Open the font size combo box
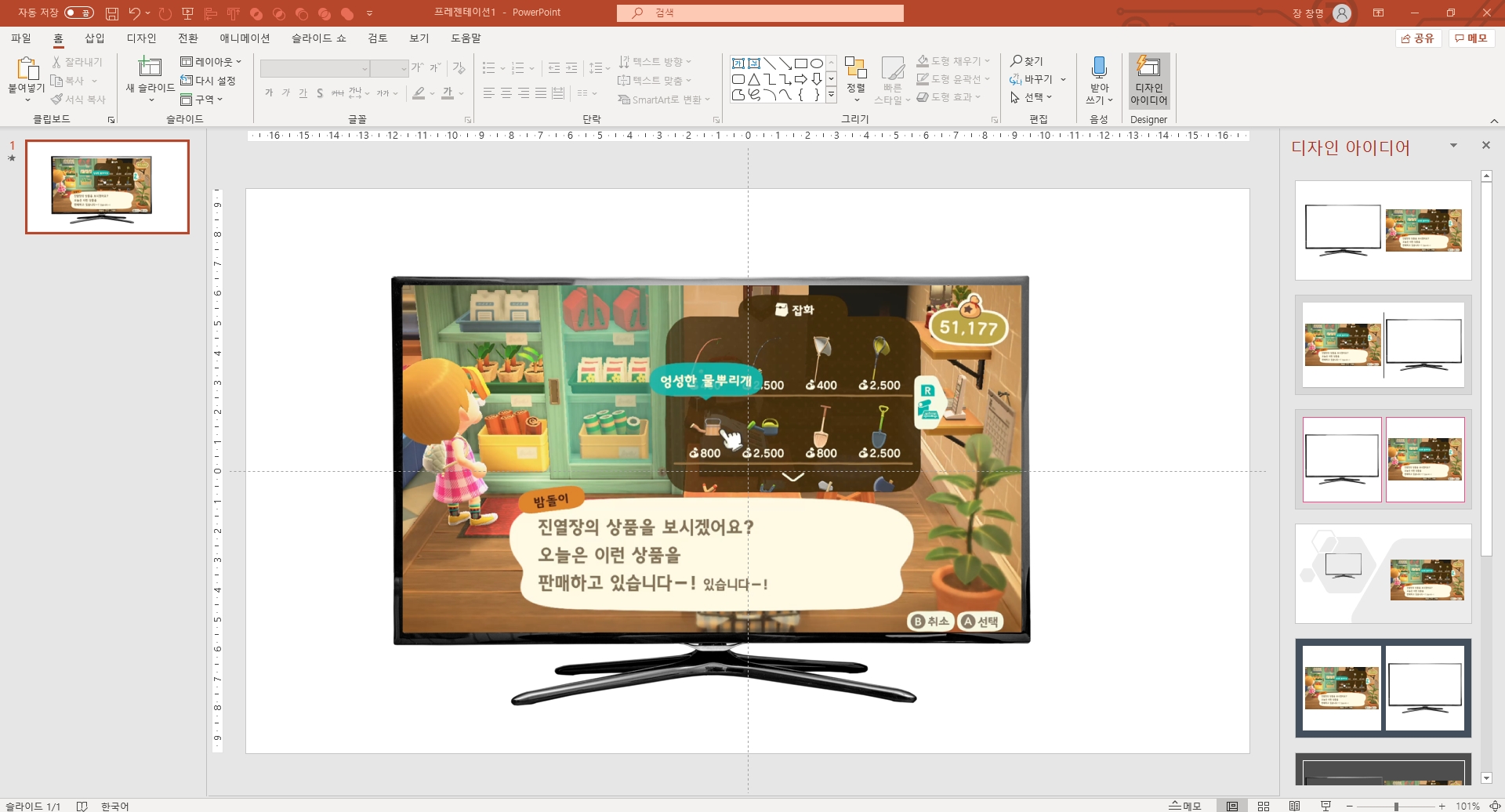The width and height of the screenshot is (1505, 812). (x=390, y=69)
